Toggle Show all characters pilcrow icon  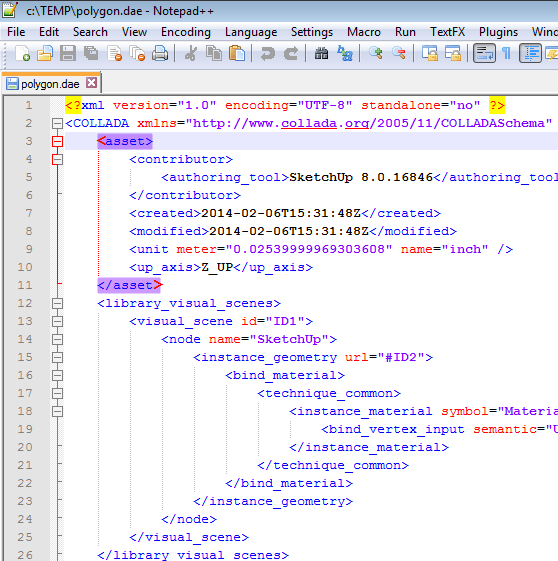pyautogui.click(x=506, y=53)
